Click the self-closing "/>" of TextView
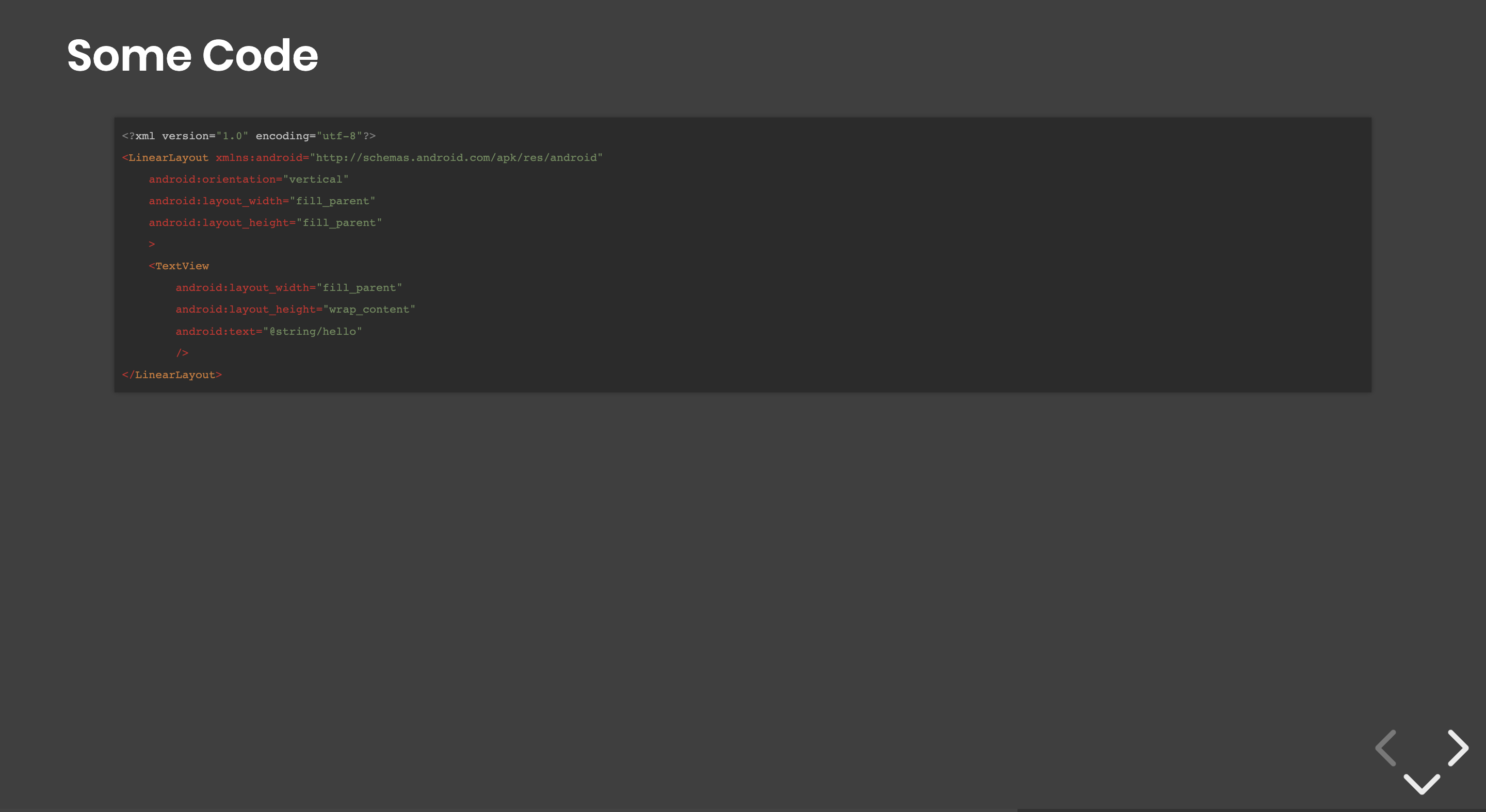1486x812 pixels. [182, 353]
